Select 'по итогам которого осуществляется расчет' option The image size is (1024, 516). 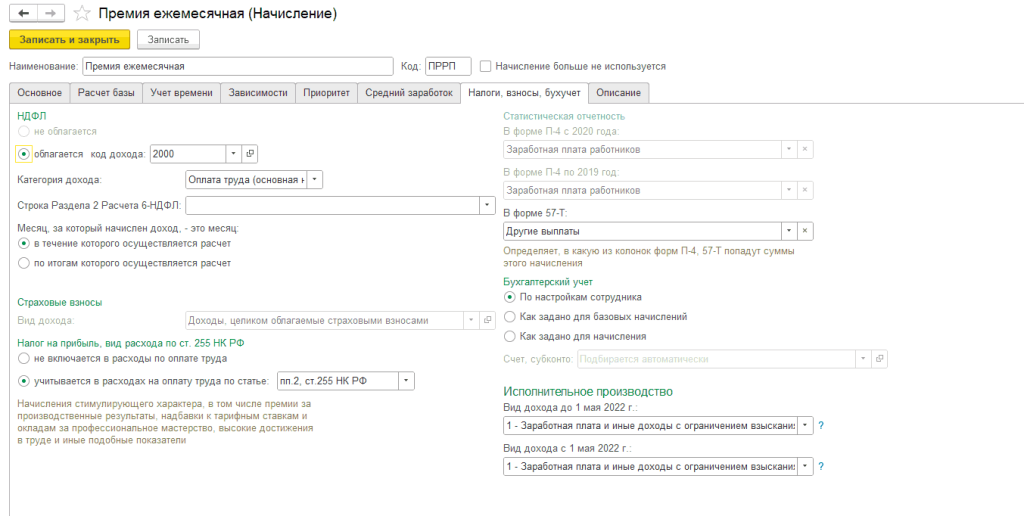click(x=24, y=263)
